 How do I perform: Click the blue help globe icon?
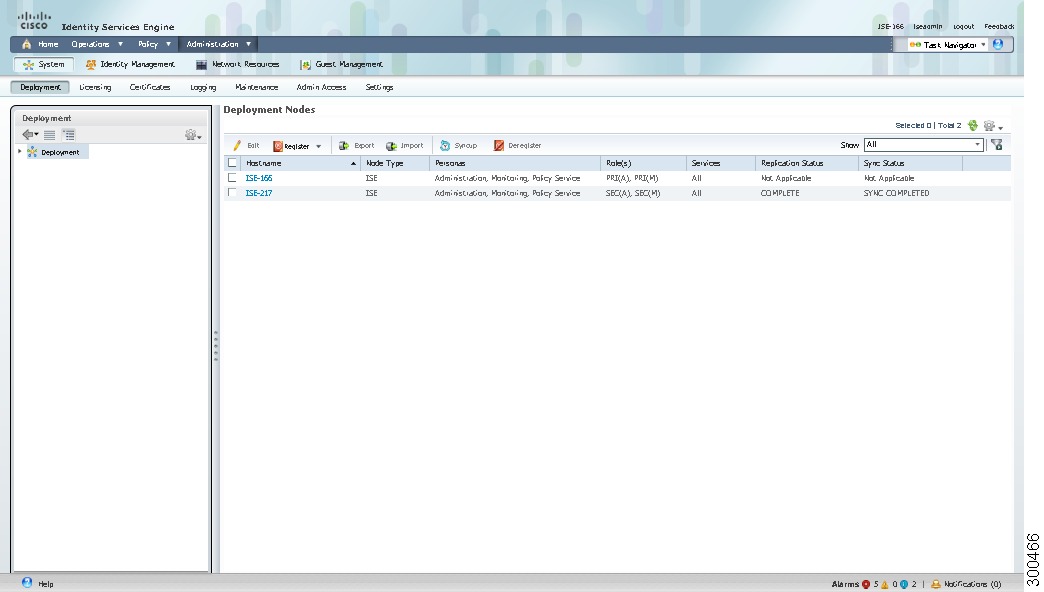[997, 45]
